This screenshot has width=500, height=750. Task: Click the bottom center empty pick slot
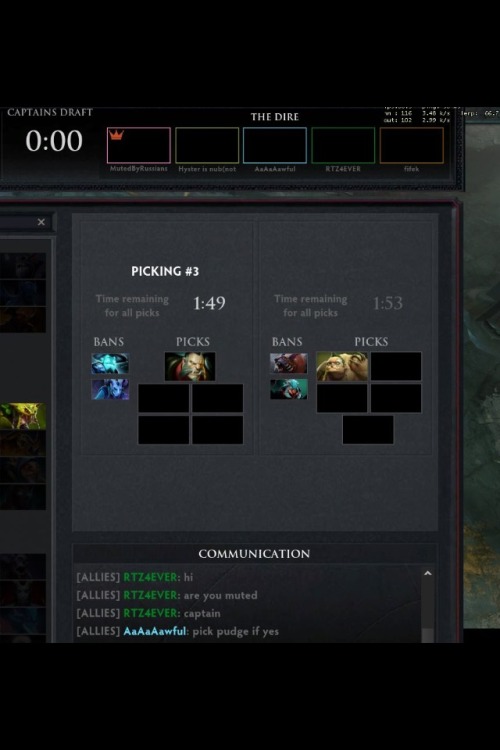pos(368,430)
